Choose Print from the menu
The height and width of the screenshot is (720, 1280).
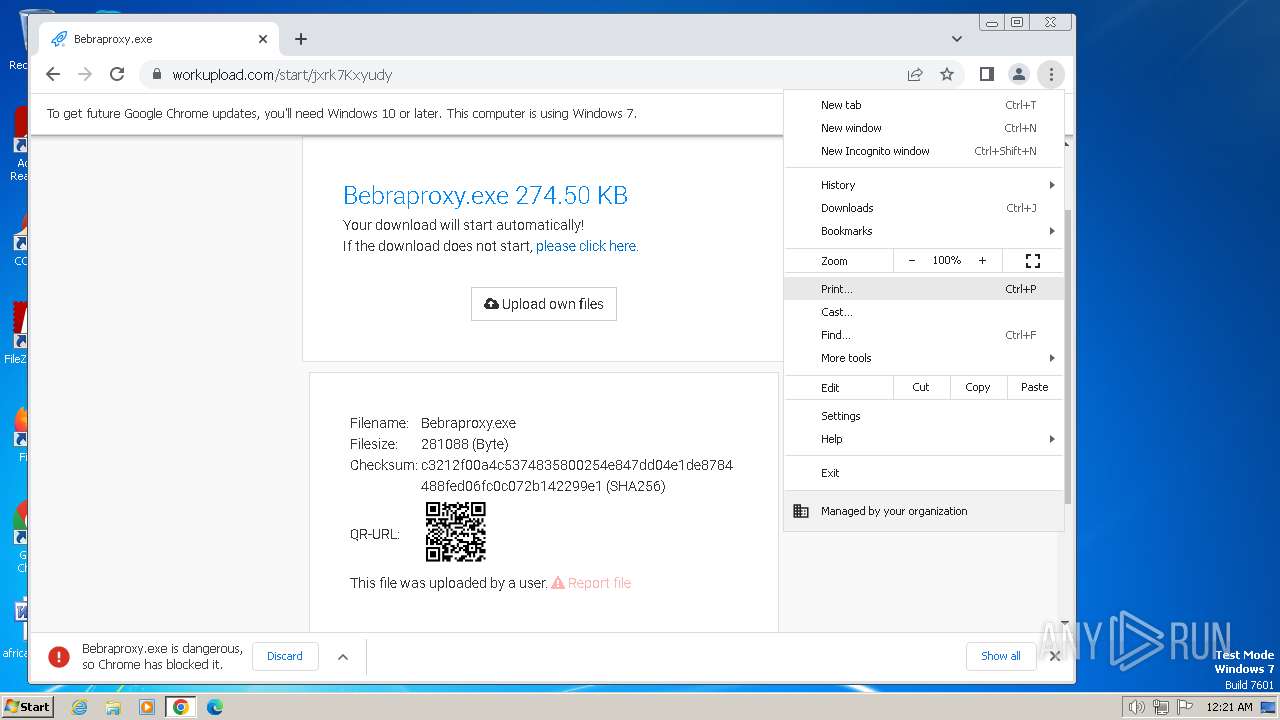coord(924,289)
